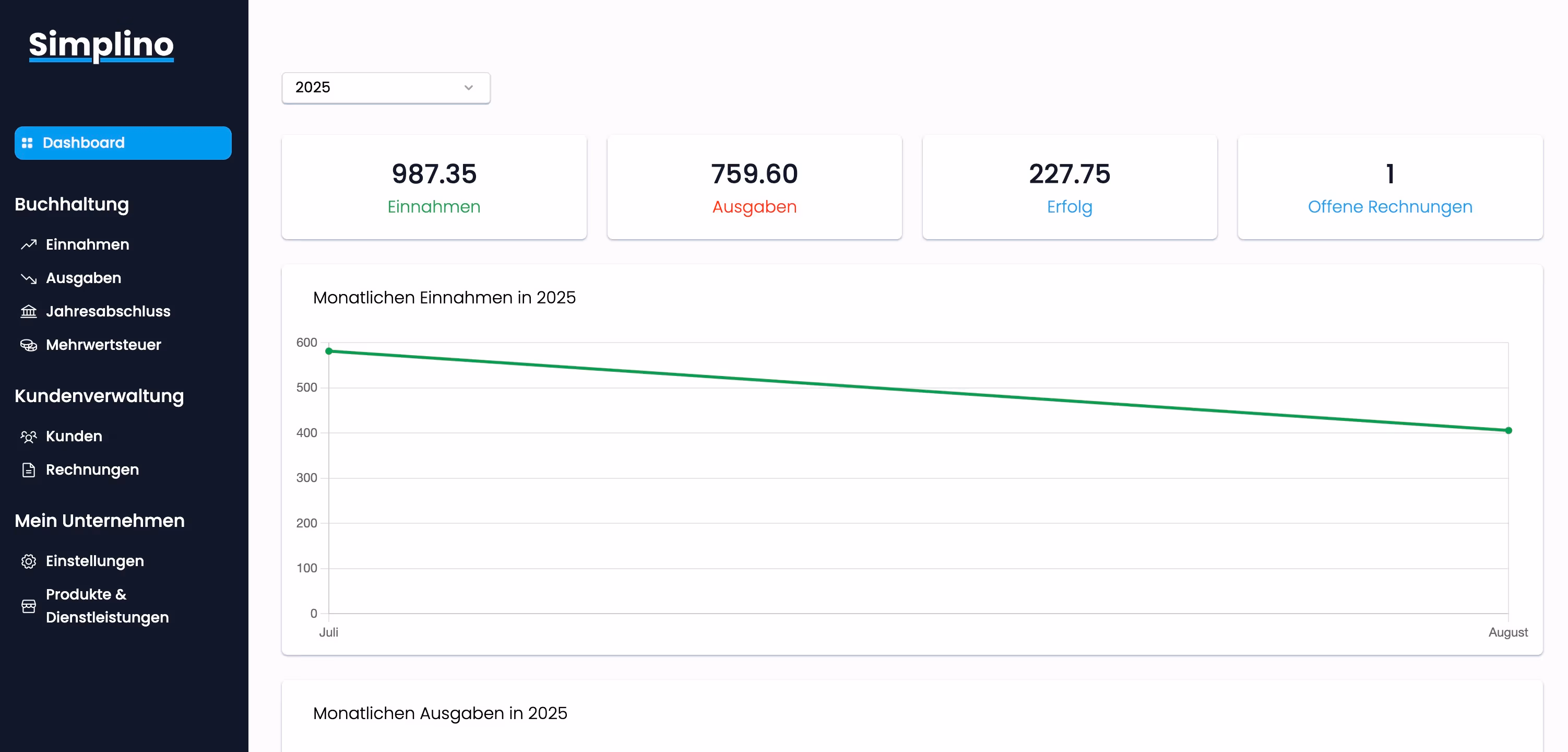Click the Simplino logo
The width and height of the screenshot is (1568, 752).
(101, 45)
